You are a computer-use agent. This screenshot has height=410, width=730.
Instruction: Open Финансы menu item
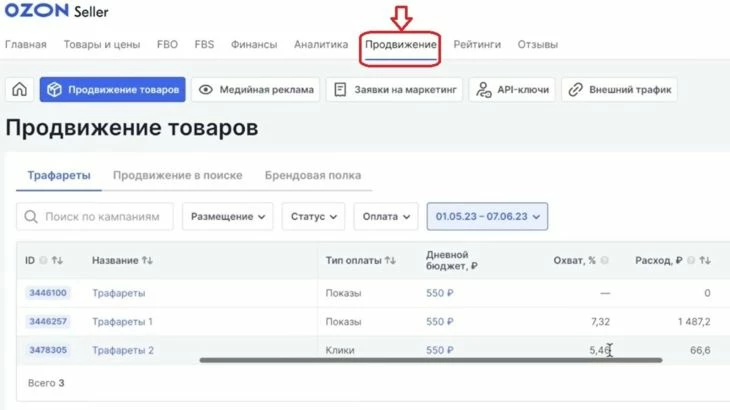(254, 44)
